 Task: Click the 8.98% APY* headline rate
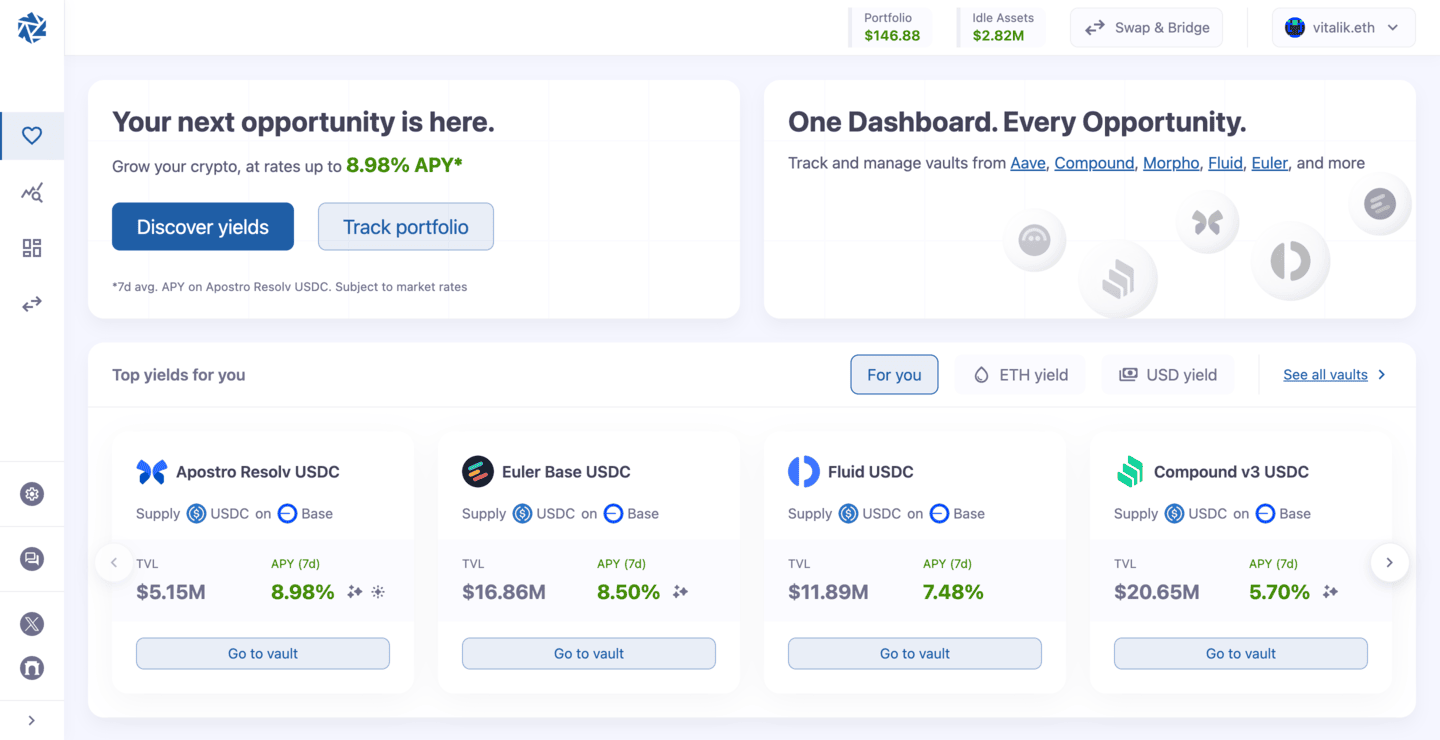(404, 165)
